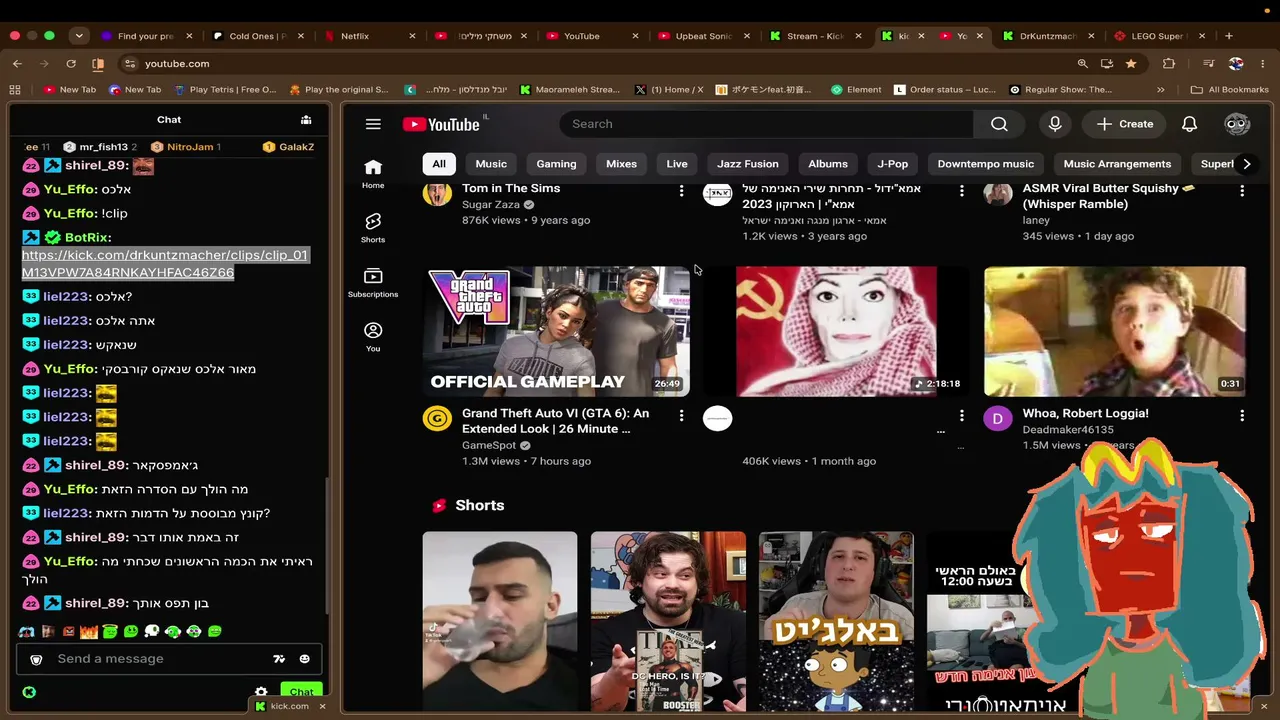
Task: Close the kick.com panel tab
Action: (322, 706)
